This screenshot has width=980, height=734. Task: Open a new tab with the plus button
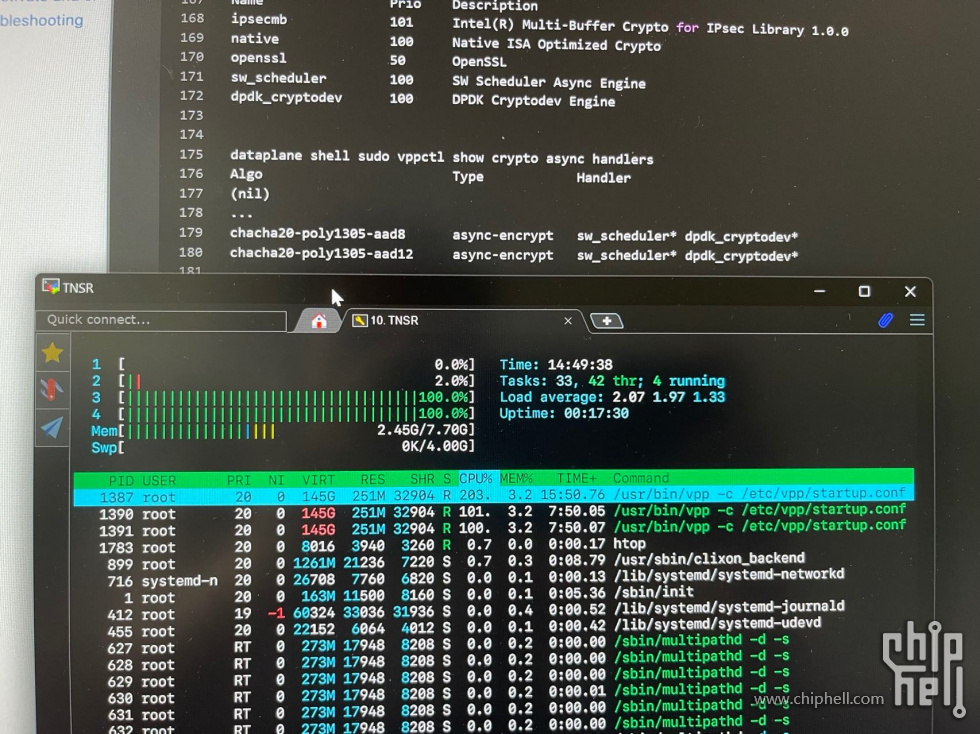(606, 321)
